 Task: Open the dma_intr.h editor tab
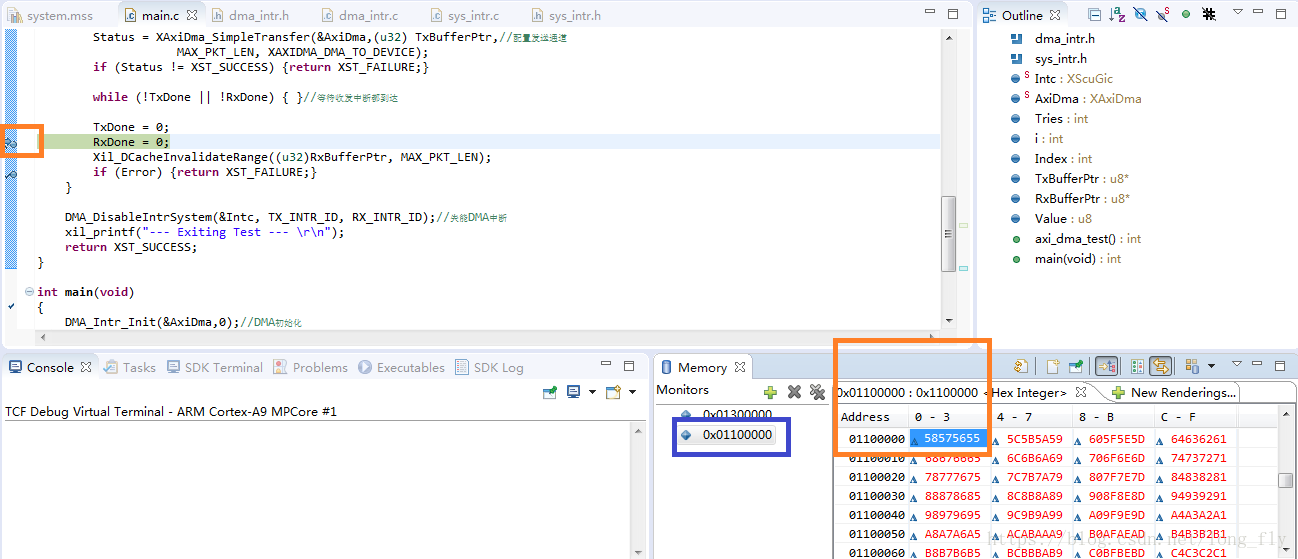point(250,15)
